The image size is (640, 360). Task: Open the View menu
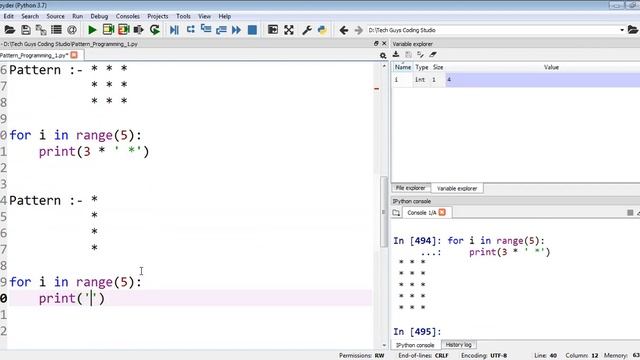(204, 16)
